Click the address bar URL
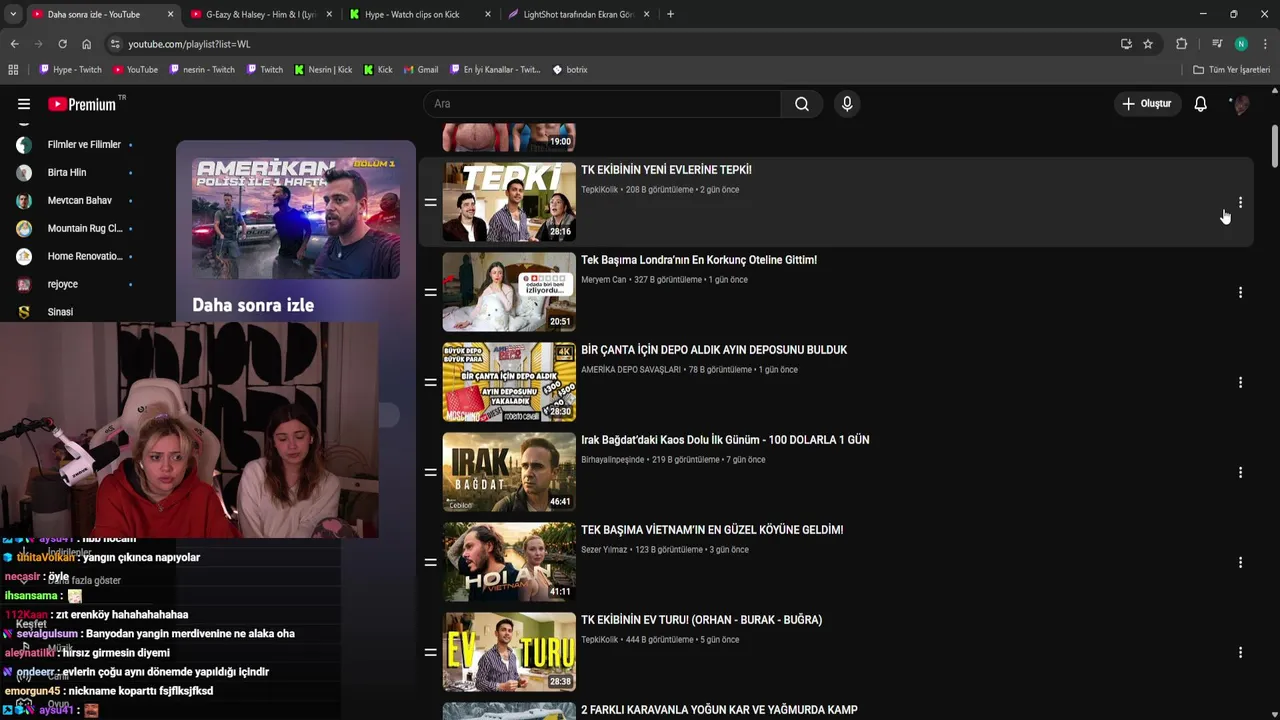This screenshot has width=1280, height=720. [x=190, y=44]
